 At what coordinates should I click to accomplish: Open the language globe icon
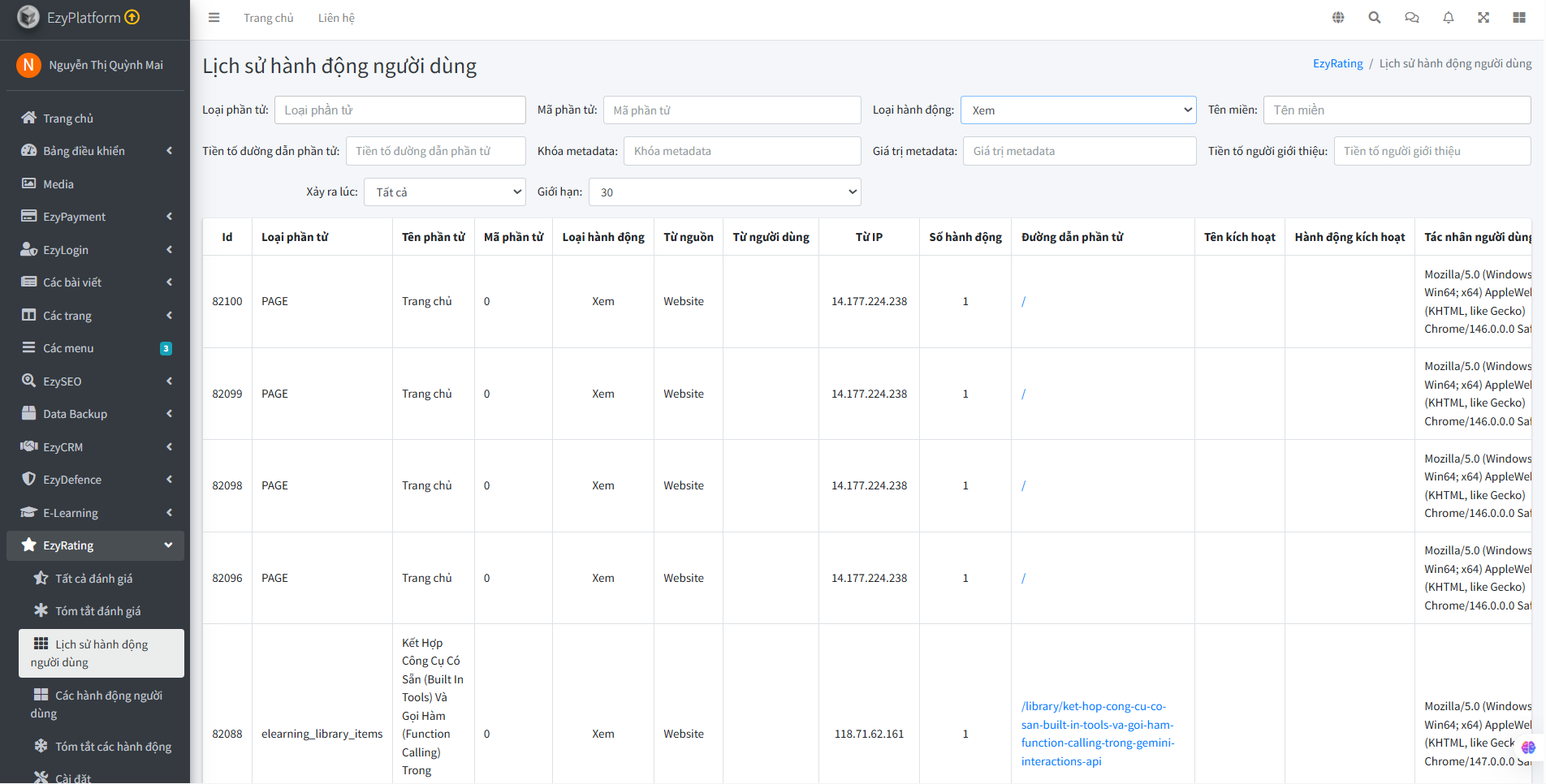[x=1337, y=17]
